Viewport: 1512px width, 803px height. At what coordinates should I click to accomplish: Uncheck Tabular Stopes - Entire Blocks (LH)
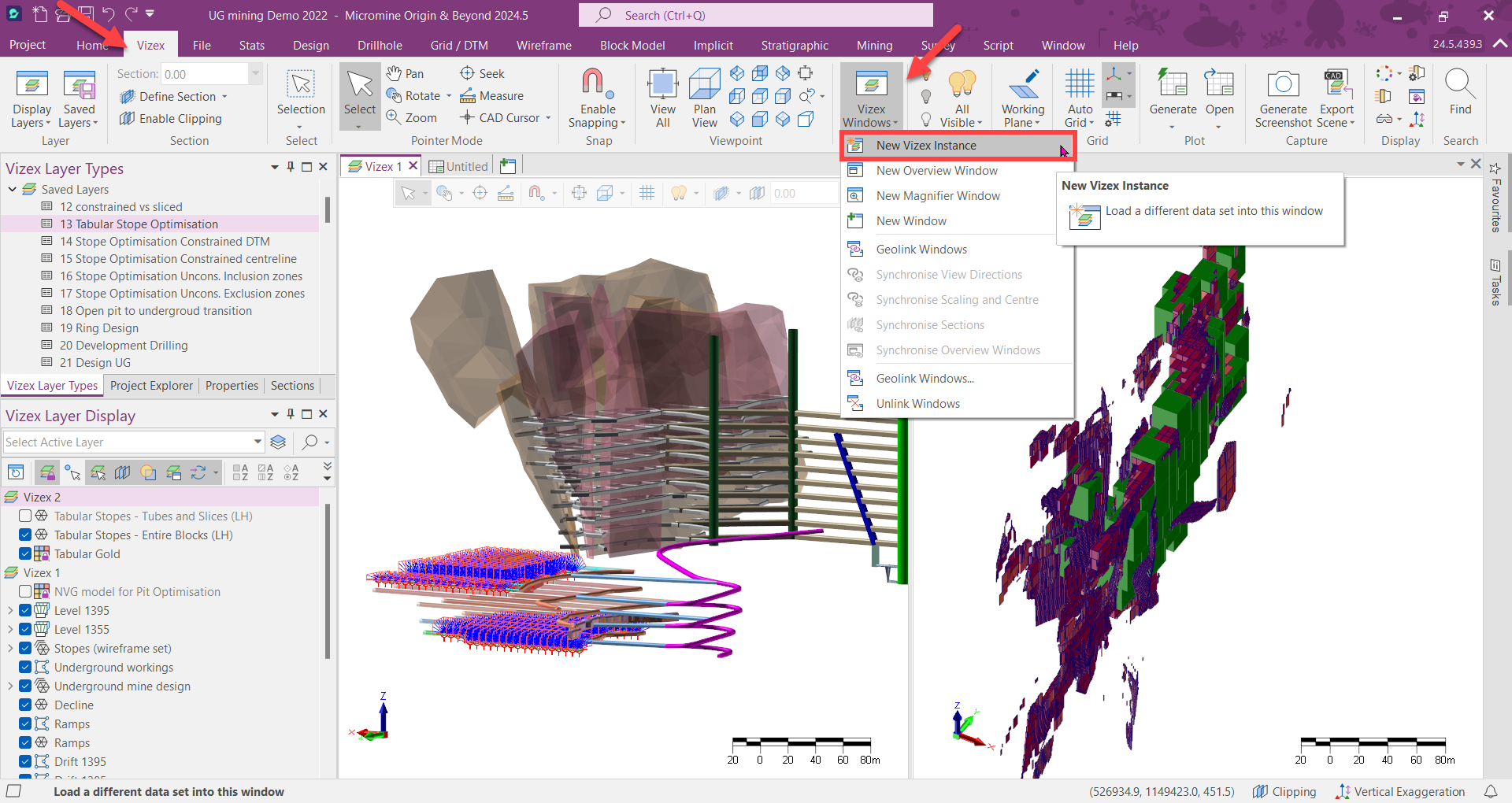pyautogui.click(x=26, y=535)
